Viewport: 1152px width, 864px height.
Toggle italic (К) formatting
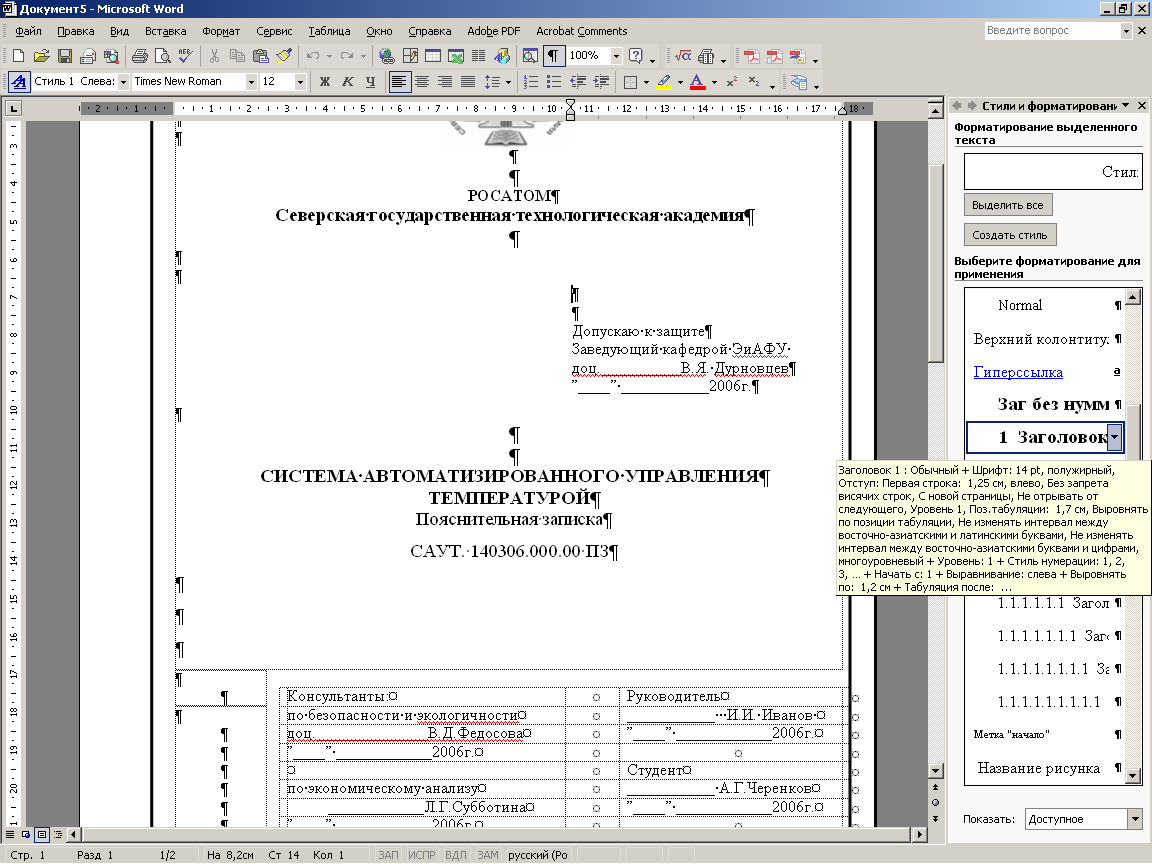tap(348, 82)
